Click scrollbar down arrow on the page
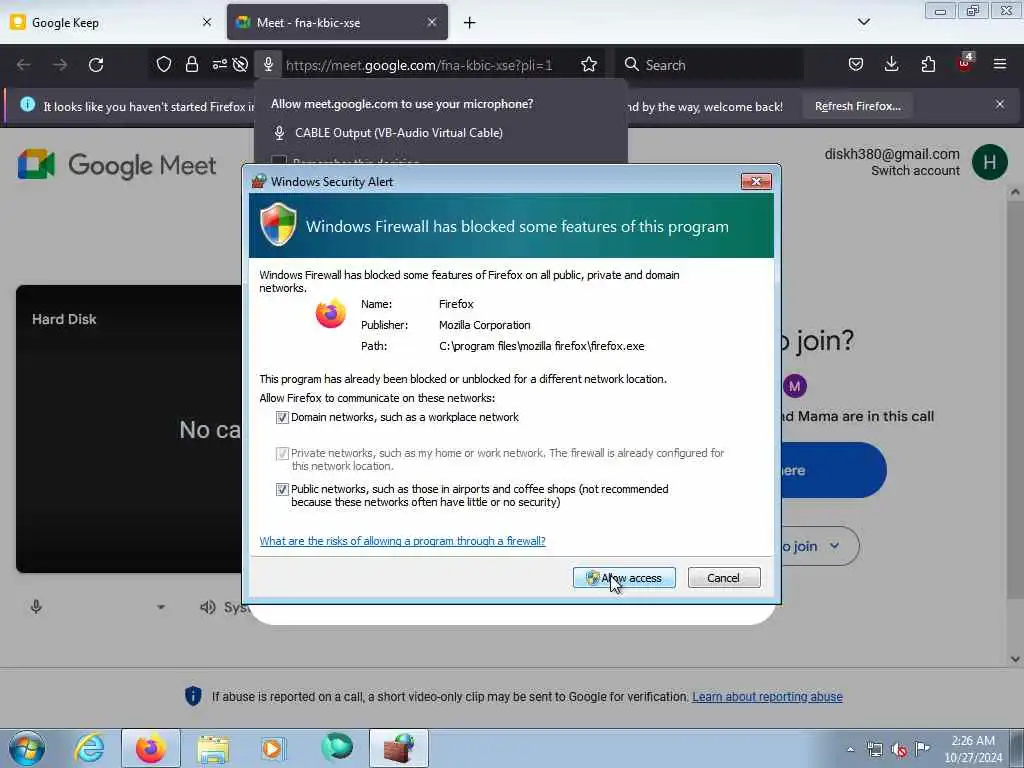1024x768 pixels. [x=1014, y=658]
